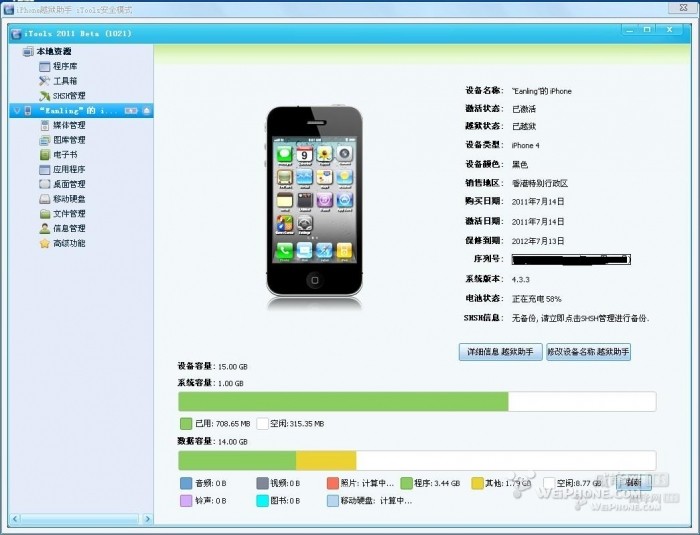Click the blue 音频 legend swatch

click(x=186, y=483)
